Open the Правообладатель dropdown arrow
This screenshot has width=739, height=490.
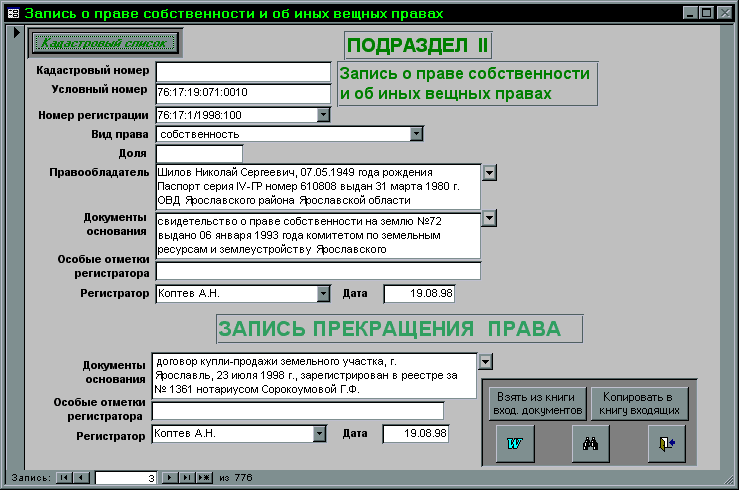489,172
